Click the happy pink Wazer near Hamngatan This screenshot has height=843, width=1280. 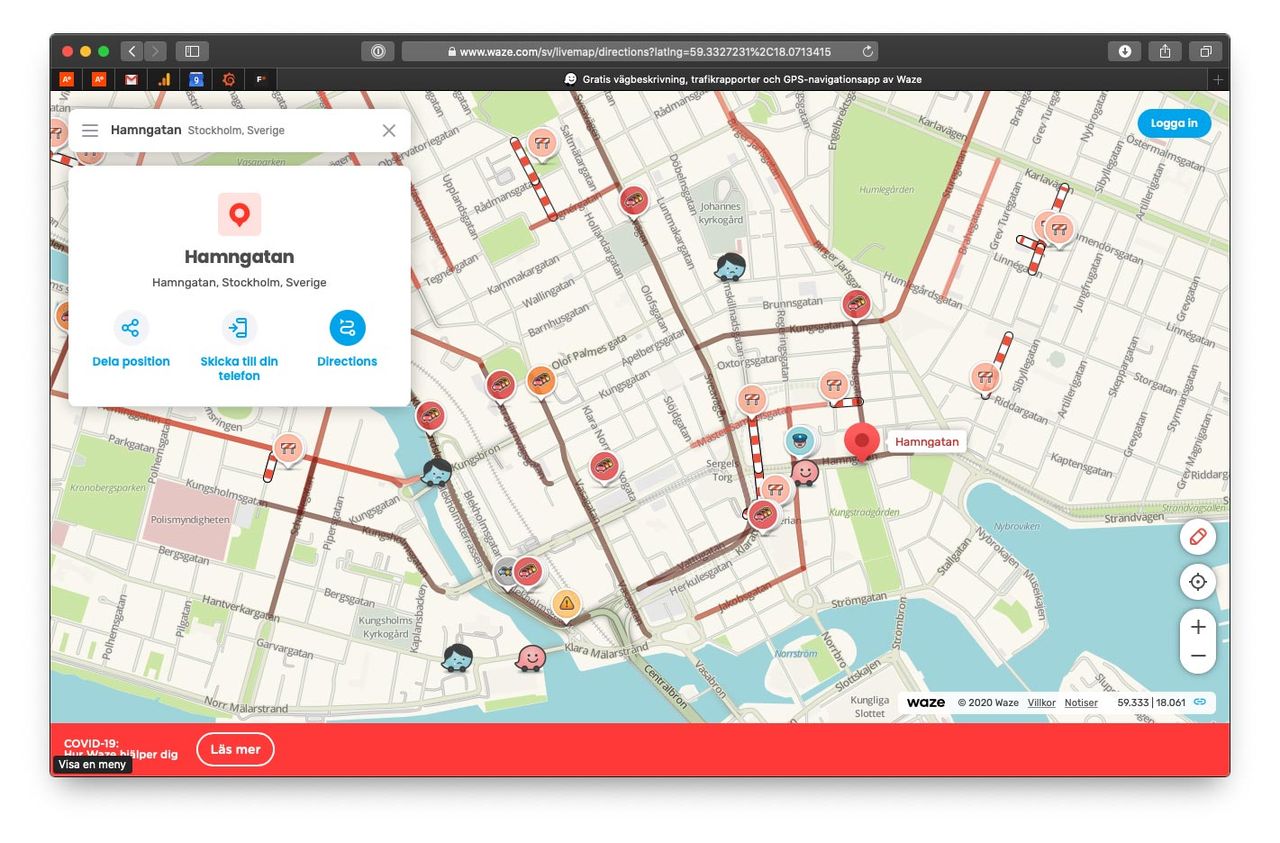click(x=805, y=471)
